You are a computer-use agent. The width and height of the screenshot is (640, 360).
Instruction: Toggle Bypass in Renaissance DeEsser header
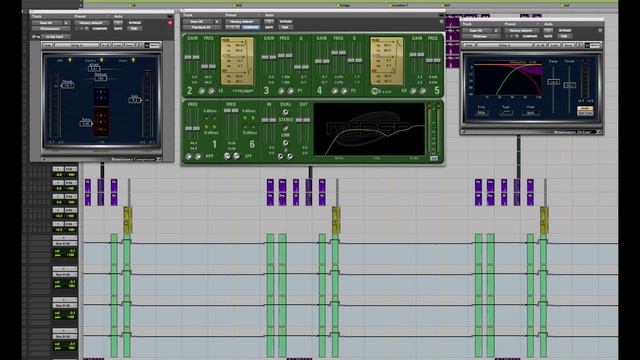[x=565, y=30]
